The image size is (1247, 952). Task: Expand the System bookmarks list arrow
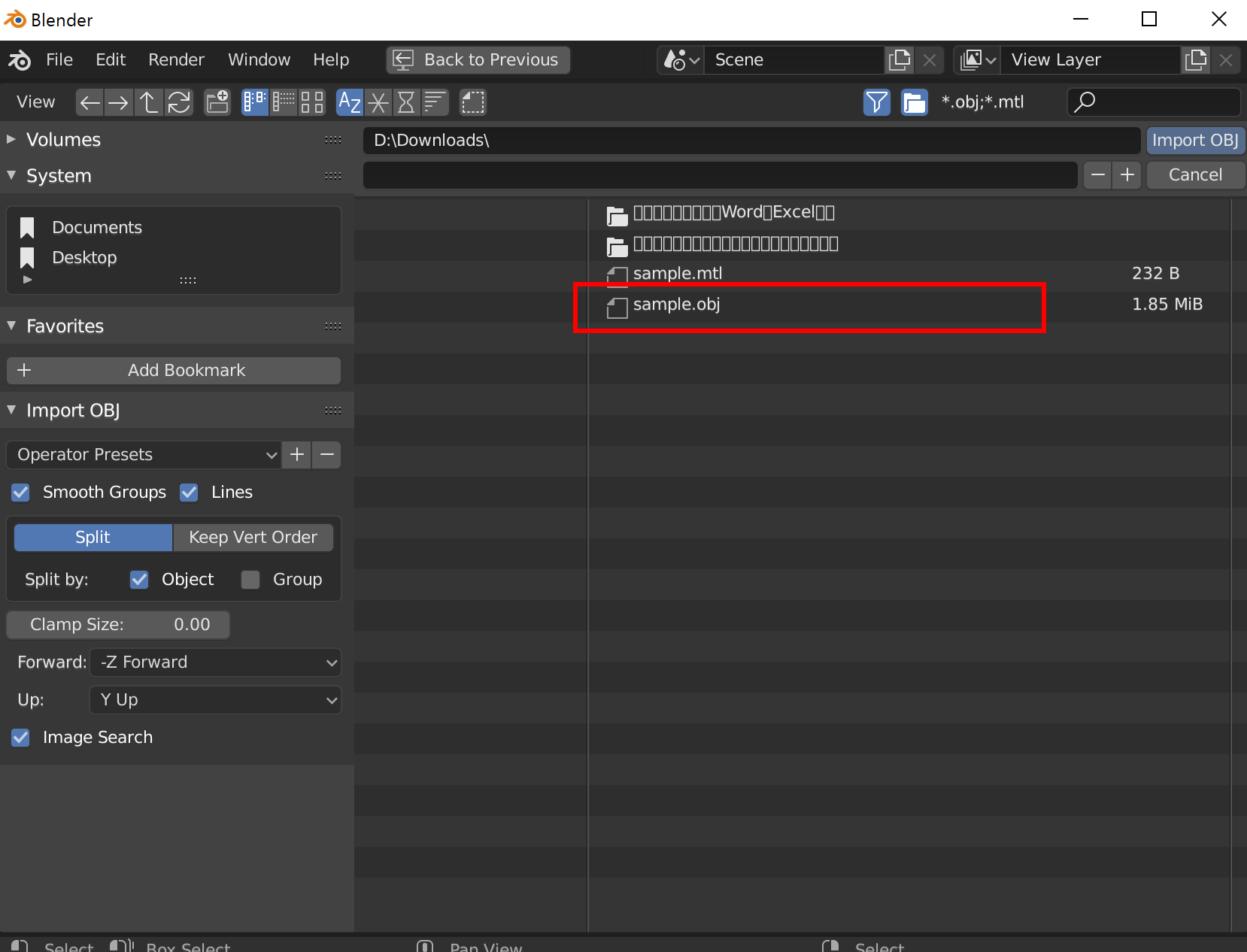28,280
